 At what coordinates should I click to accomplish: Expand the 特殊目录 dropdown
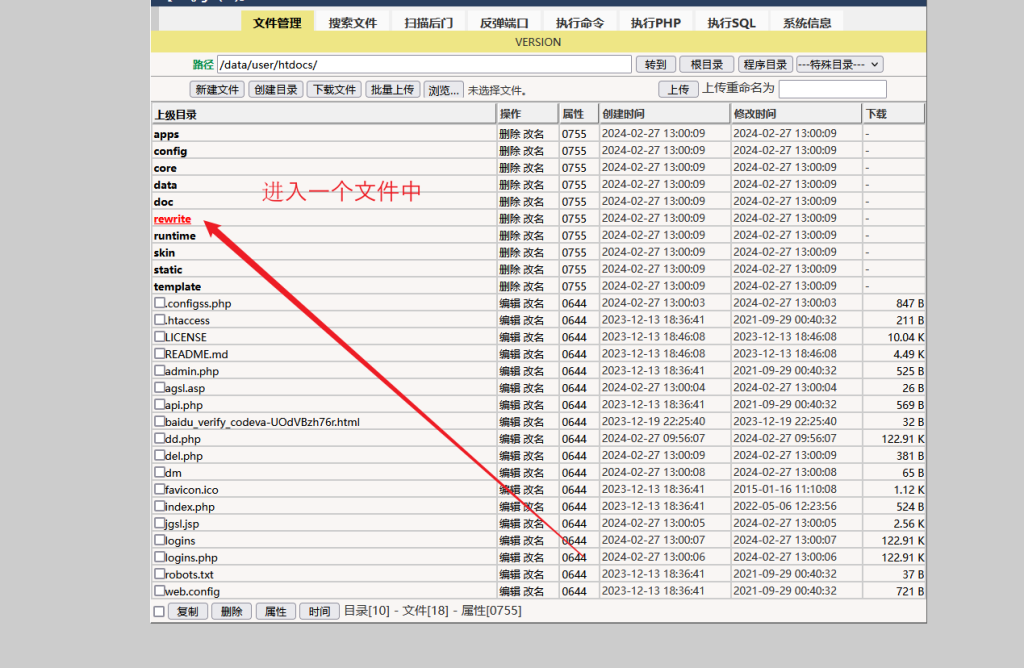(840, 64)
